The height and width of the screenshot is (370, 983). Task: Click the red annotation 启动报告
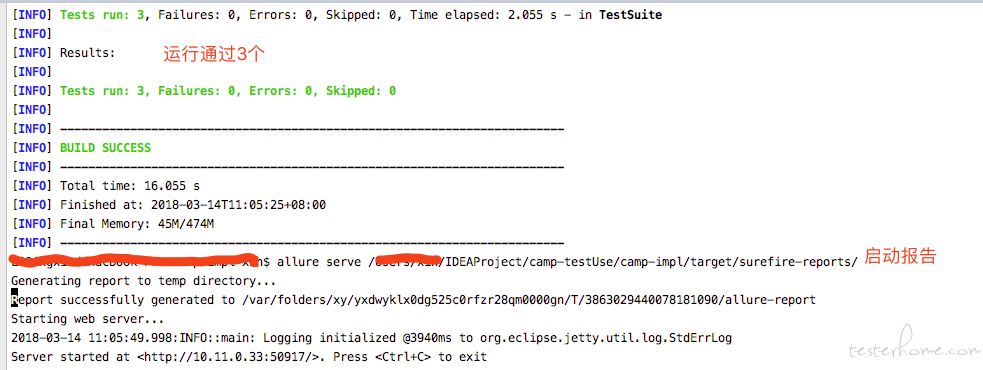tap(900, 256)
